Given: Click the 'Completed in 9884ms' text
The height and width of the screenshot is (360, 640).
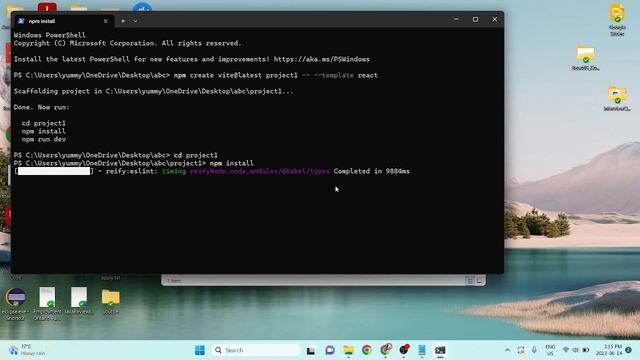Looking at the screenshot, I should (x=371, y=171).
